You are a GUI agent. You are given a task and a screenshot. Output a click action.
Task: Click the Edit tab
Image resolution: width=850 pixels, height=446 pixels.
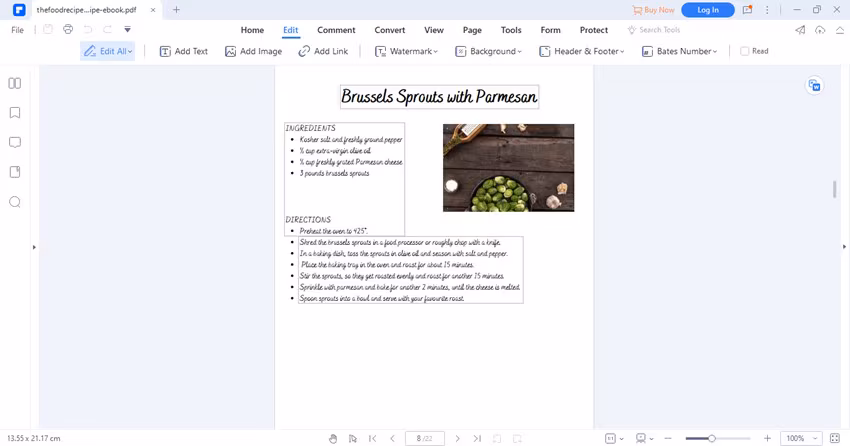[x=291, y=30]
